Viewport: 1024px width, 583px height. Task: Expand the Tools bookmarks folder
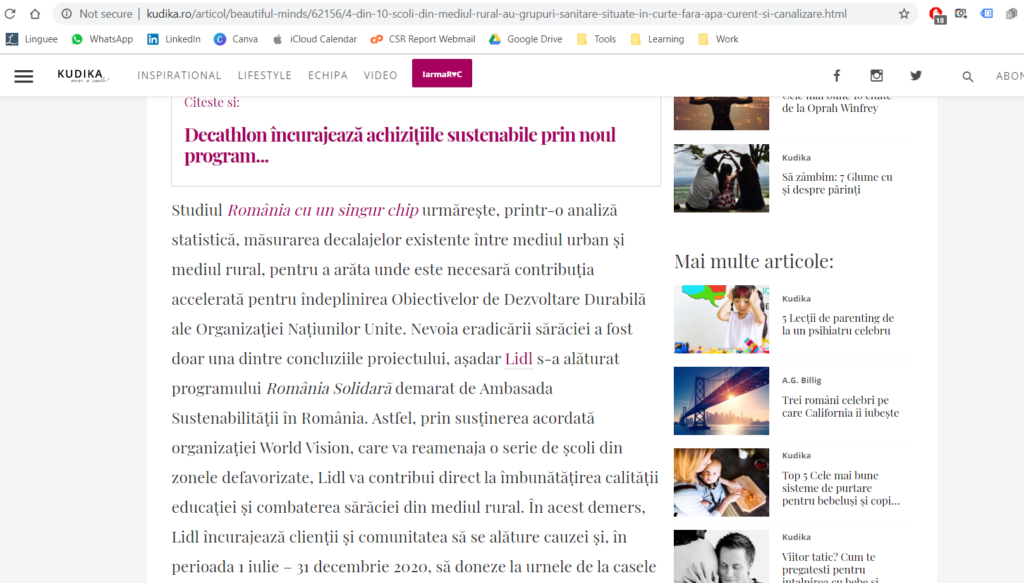click(596, 39)
